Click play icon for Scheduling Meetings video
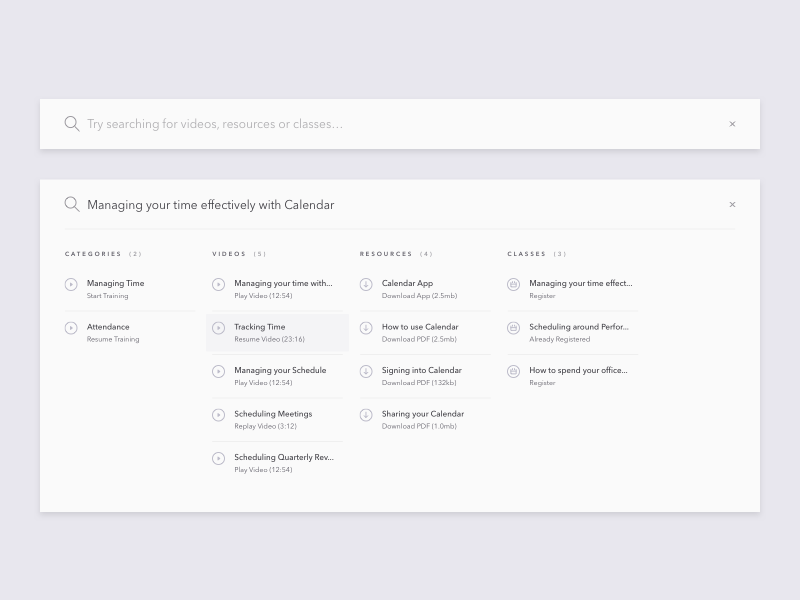 pos(219,415)
